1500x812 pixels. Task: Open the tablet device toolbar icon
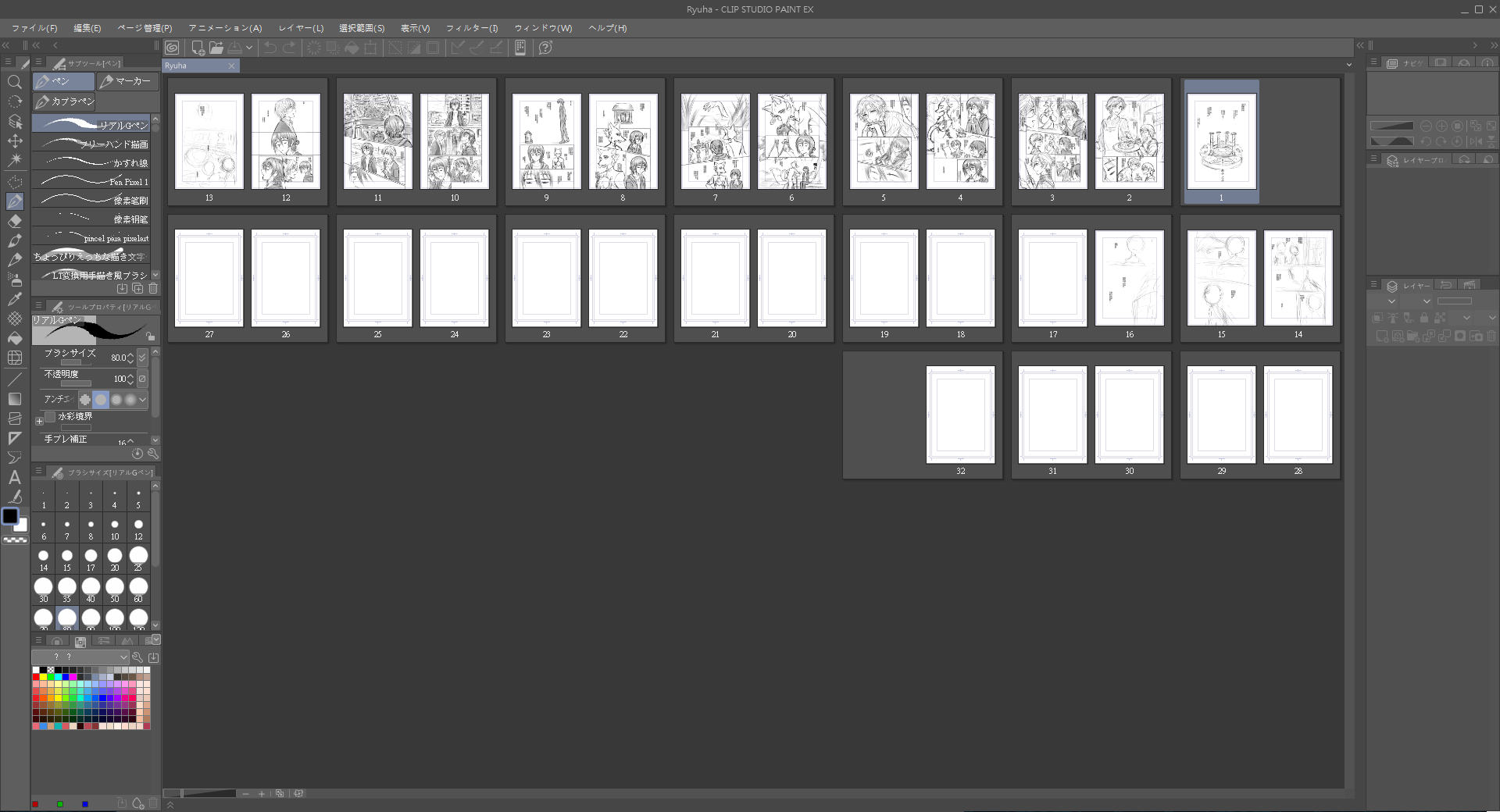point(520,48)
